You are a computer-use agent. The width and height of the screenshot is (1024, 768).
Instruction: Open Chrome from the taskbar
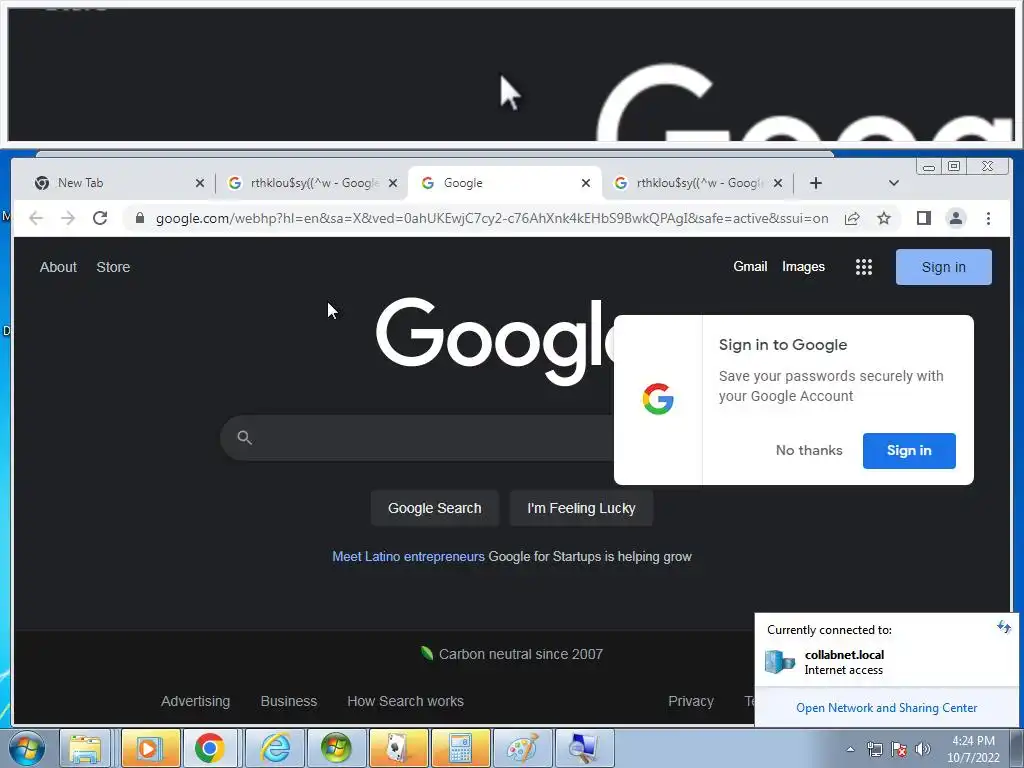(x=210, y=748)
